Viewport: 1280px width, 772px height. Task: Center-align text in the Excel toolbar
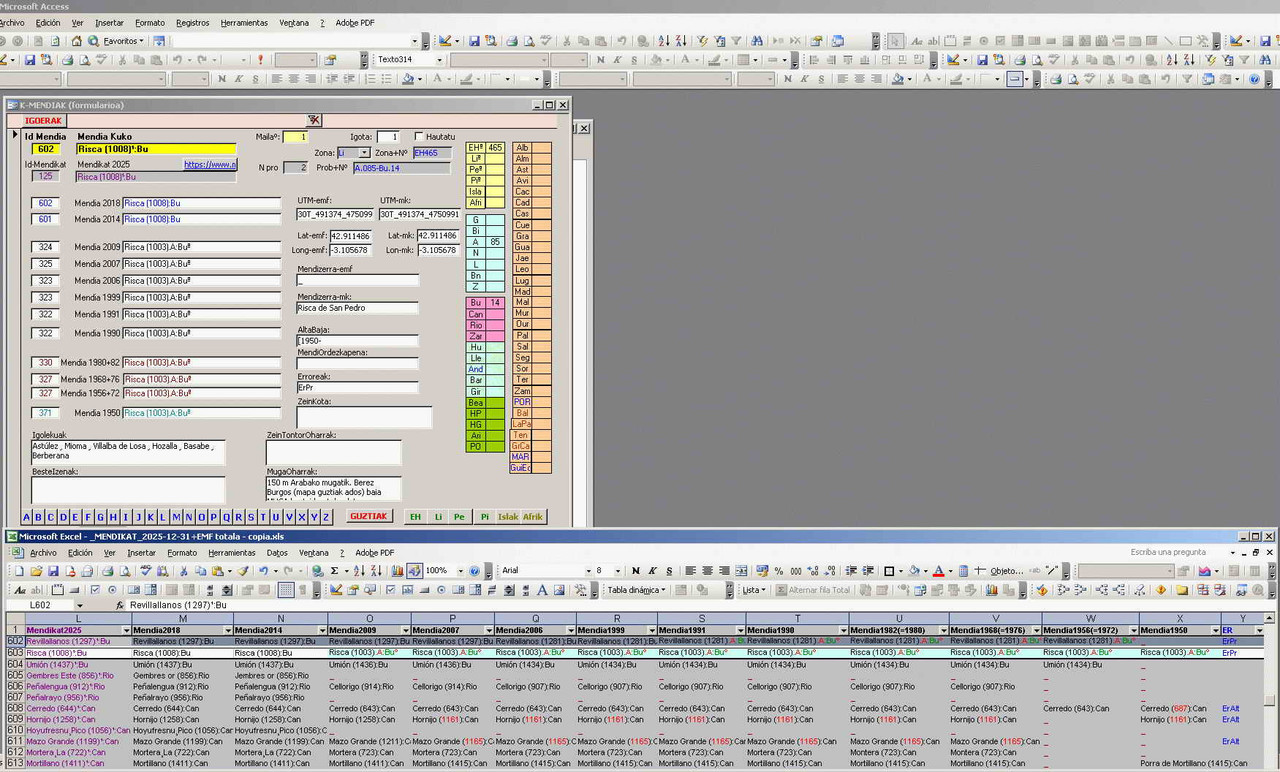(706, 571)
